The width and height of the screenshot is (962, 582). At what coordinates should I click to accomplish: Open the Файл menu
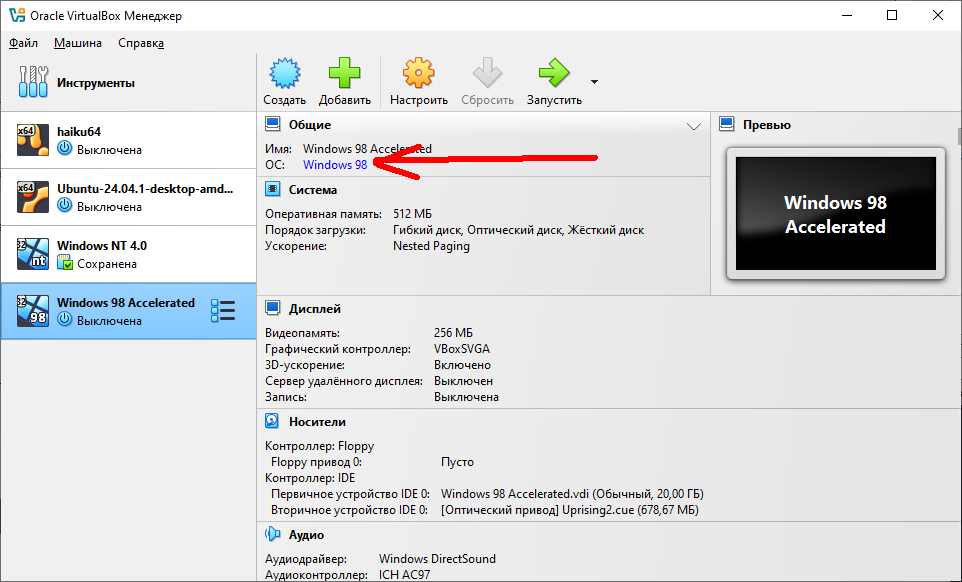point(23,43)
